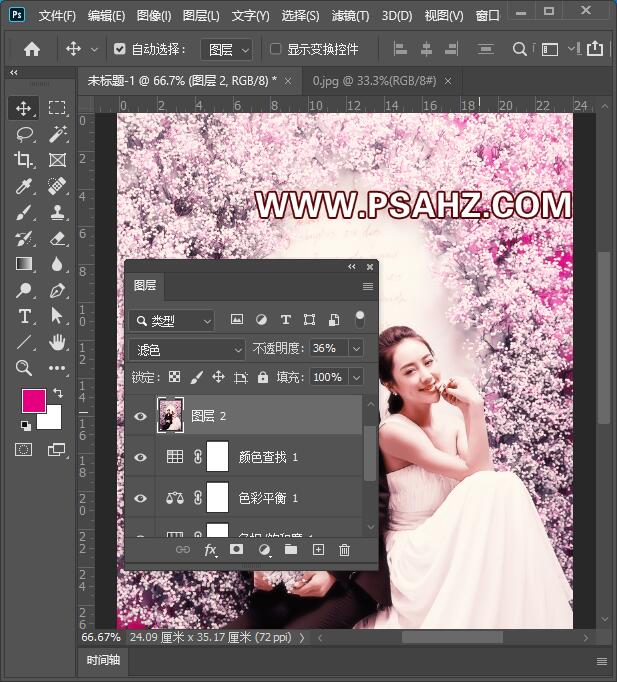This screenshot has width=617, height=682.
Task: Select the Eyedropper tool
Action: click(23, 186)
